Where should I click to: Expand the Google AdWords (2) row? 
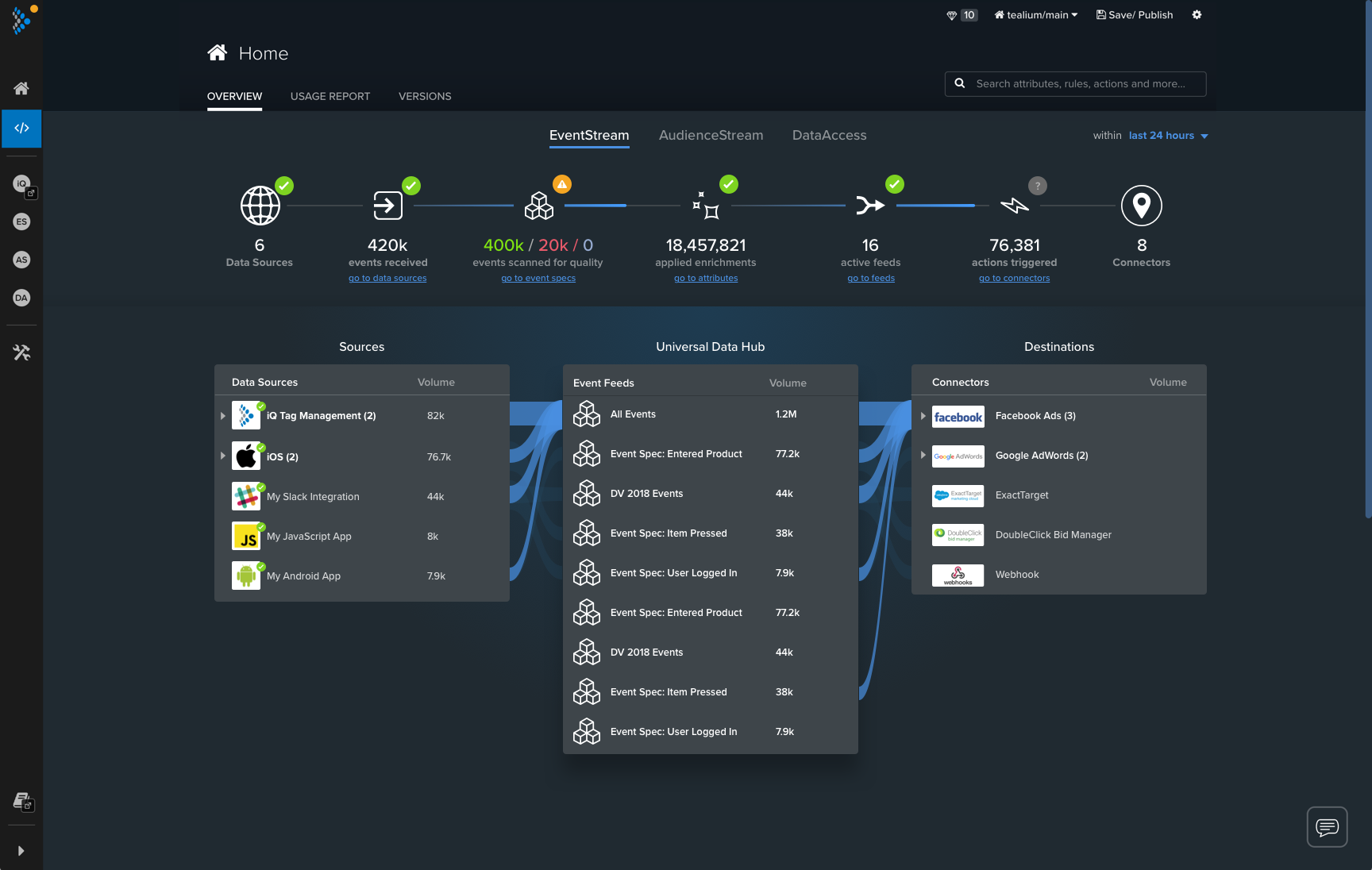coord(923,455)
